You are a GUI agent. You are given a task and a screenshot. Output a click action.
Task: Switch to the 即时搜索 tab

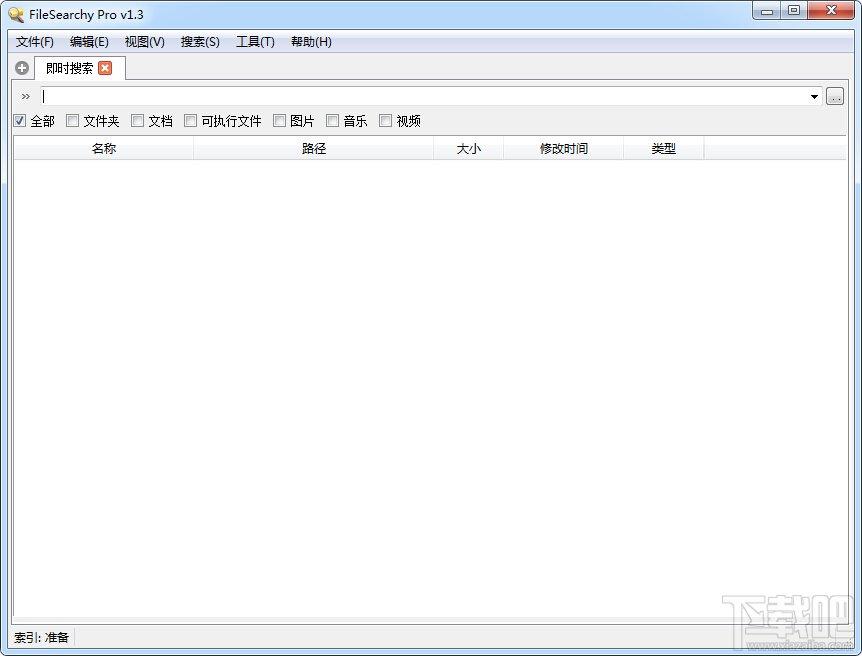click(x=68, y=68)
